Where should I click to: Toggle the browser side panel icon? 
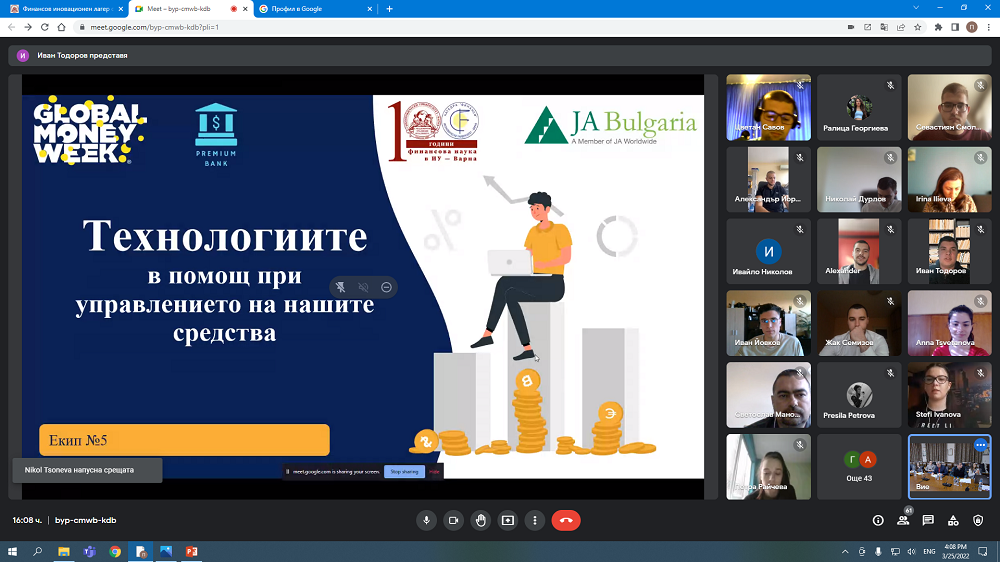(x=955, y=27)
